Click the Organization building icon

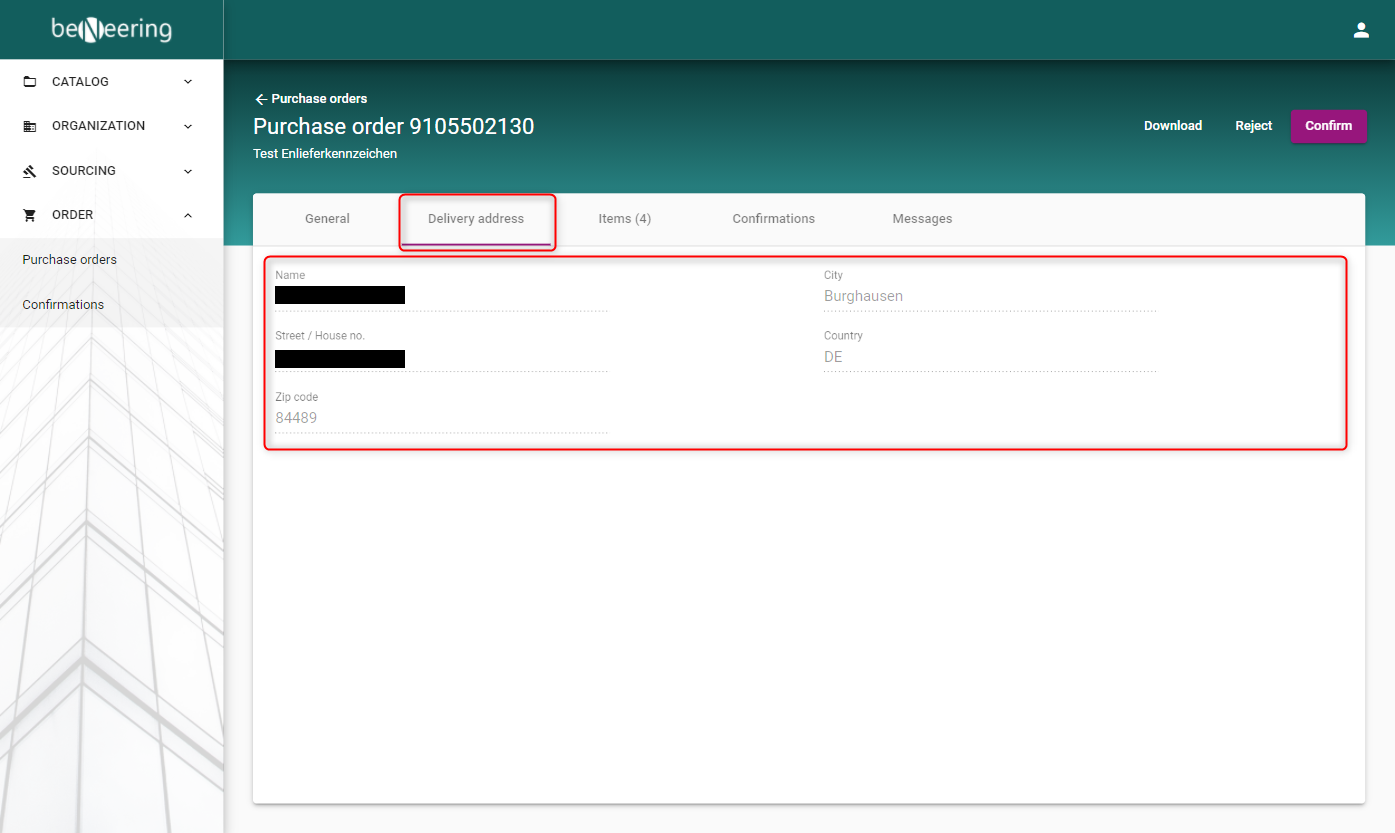point(30,126)
